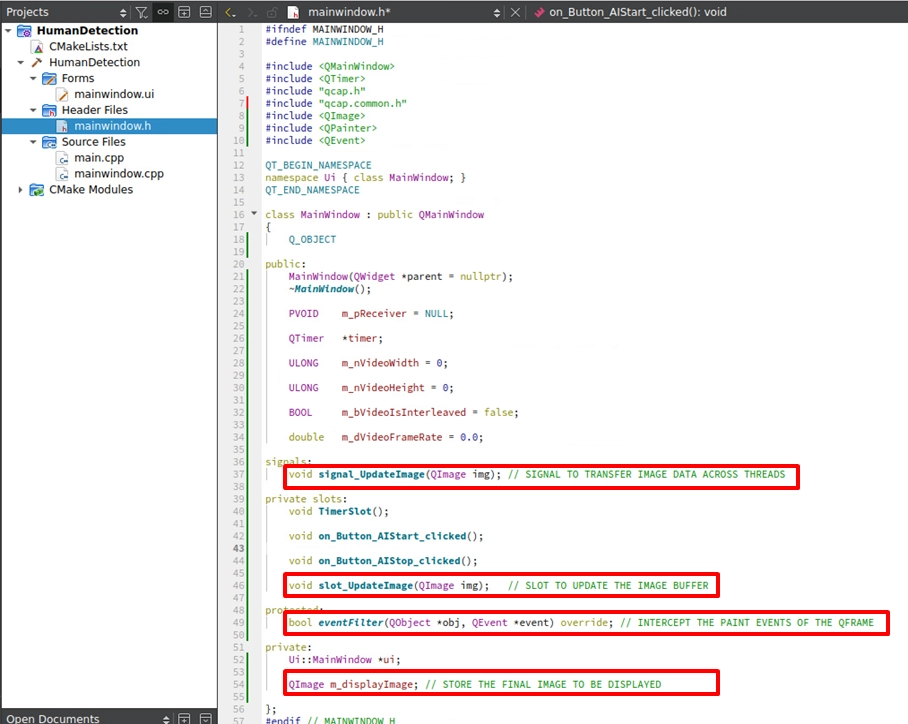The height and width of the screenshot is (724, 908).
Task: Click the m_pReceiver variable
Action: (x=374, y=313)
